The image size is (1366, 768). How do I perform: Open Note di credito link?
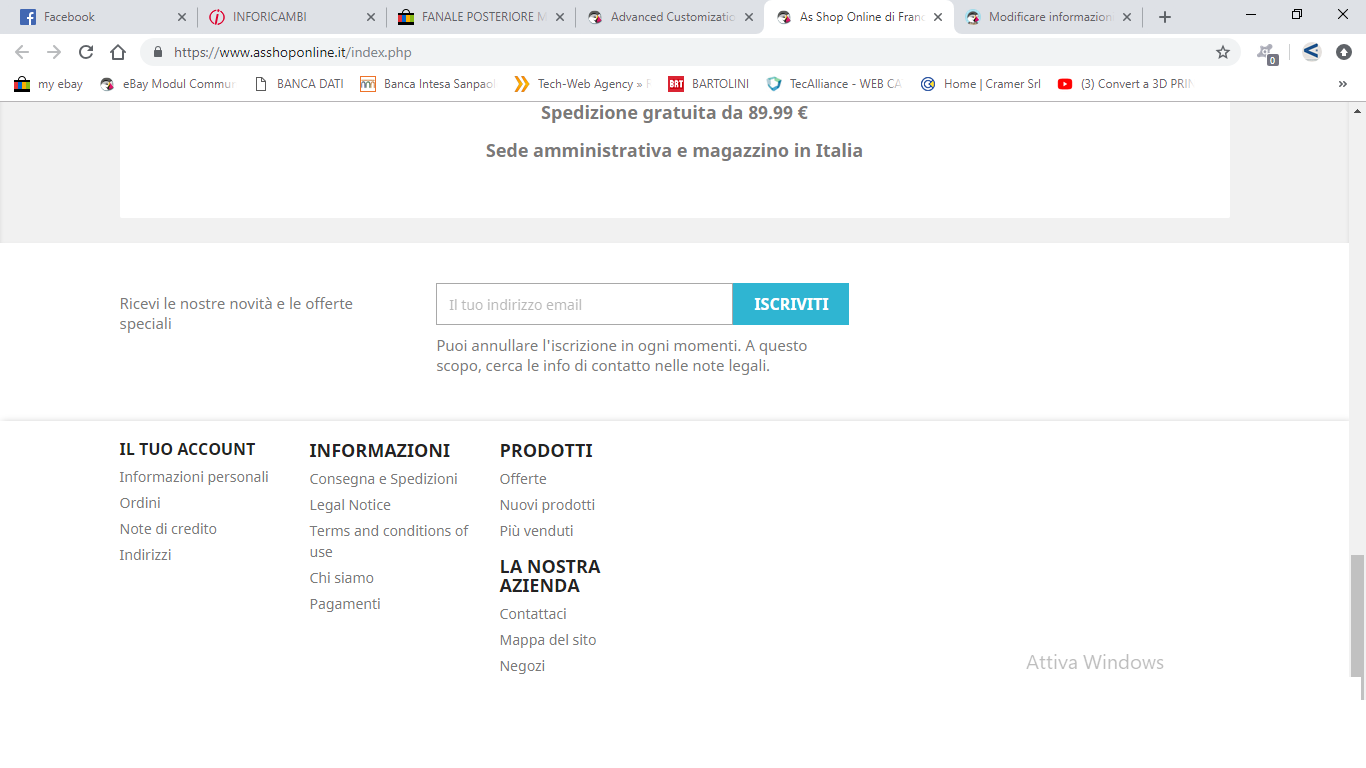tap(168, 529)
